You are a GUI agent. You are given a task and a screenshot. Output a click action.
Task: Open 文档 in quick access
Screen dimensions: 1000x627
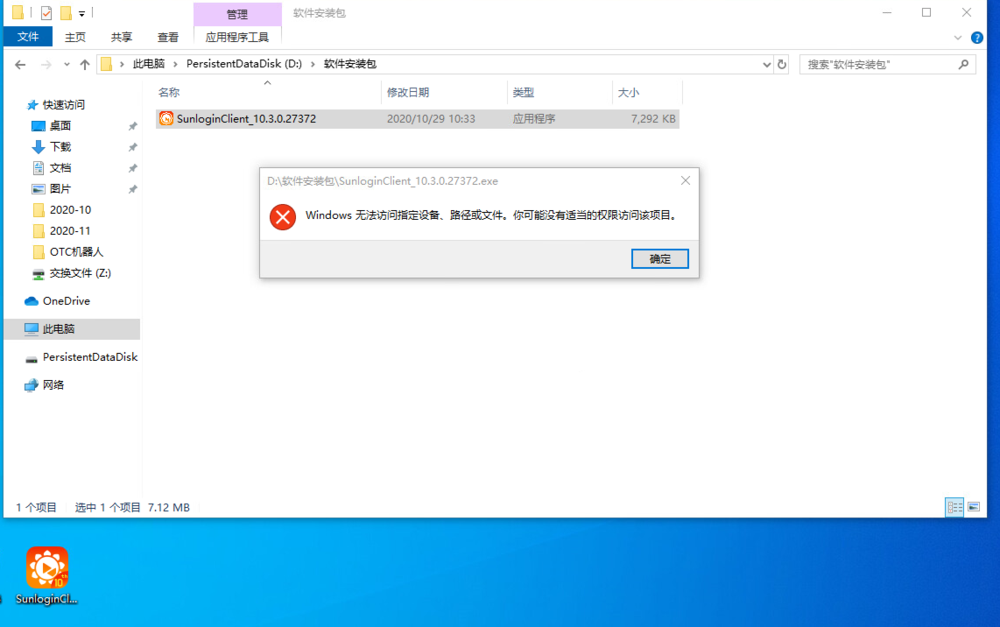(61, 168)
